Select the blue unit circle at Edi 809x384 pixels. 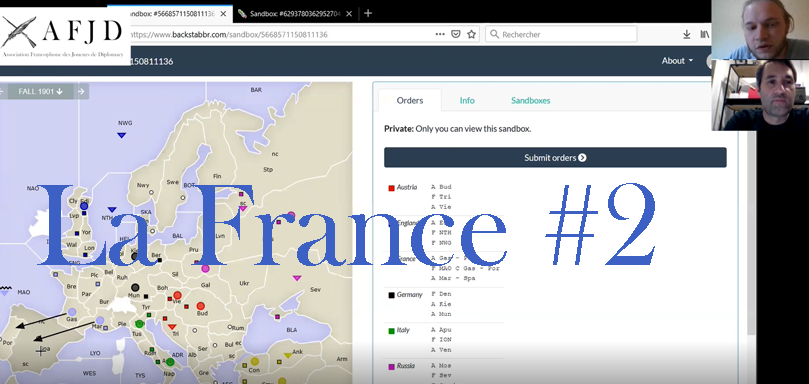84,206
